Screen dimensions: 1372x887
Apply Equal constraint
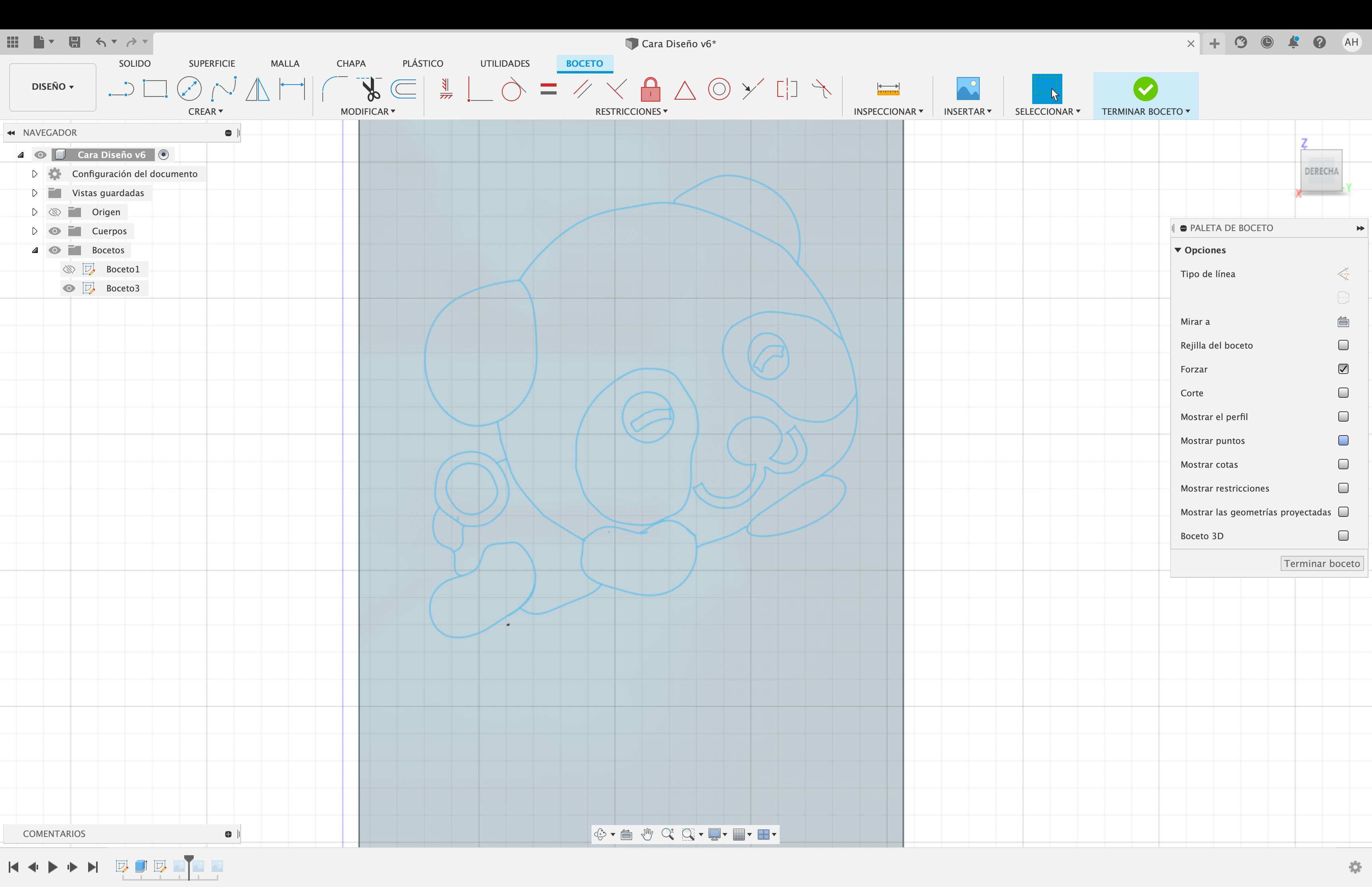coord(549,89)
